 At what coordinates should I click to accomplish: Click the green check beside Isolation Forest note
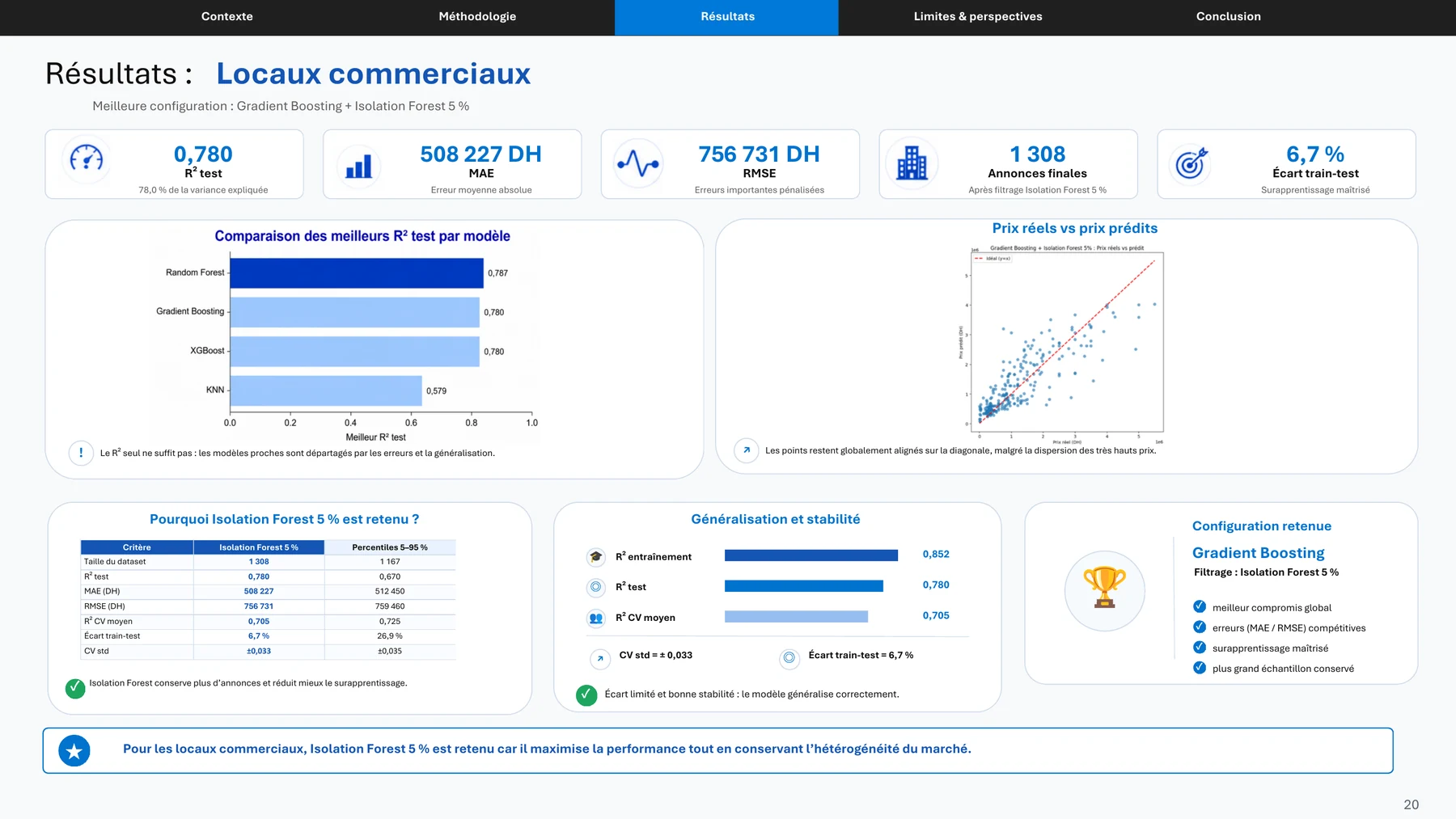(75, 688)
